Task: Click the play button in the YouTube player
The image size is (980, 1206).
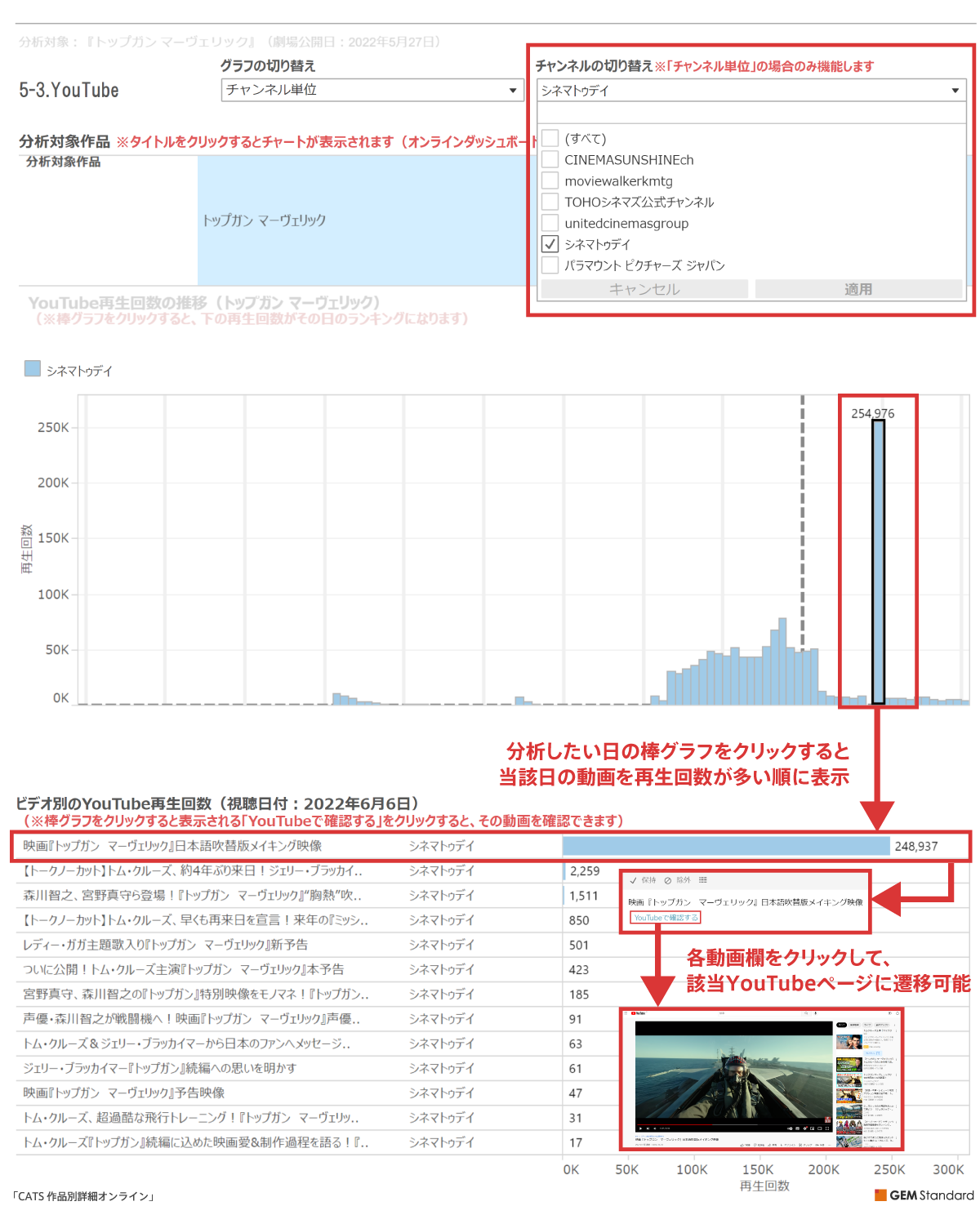Action: [x=641, y=1128]
